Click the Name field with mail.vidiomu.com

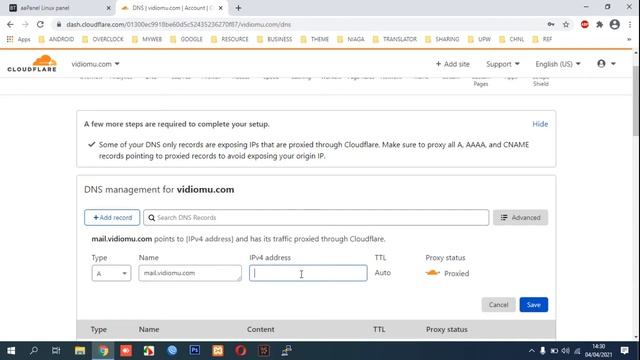190,273
